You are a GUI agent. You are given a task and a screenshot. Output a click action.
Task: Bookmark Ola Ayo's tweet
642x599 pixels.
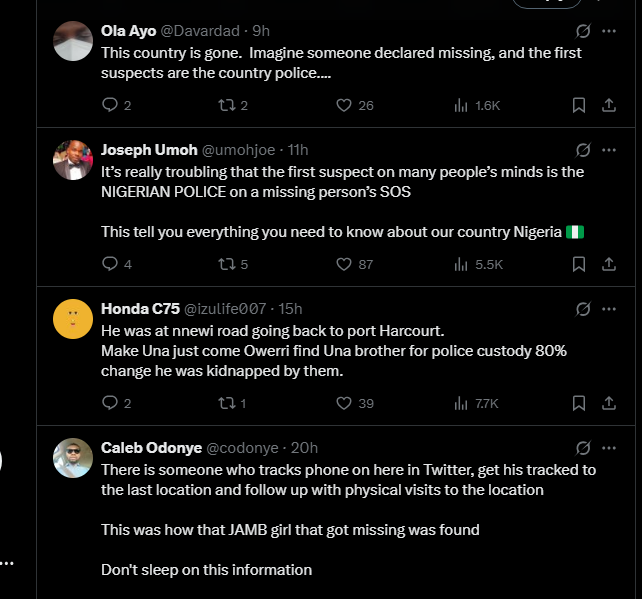(x=578, y=105)
